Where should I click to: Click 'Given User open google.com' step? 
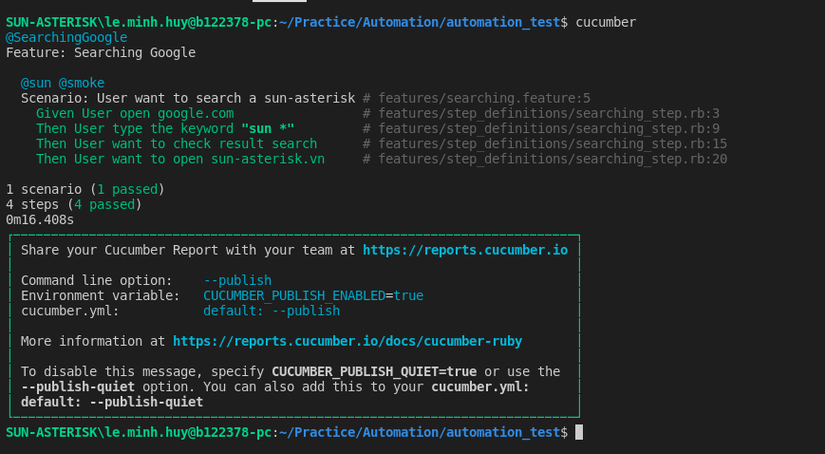tap(135, 114)
